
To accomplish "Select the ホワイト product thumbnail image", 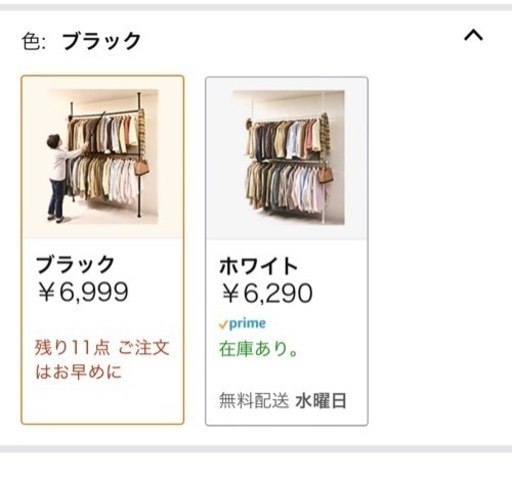I will (289, 157).
